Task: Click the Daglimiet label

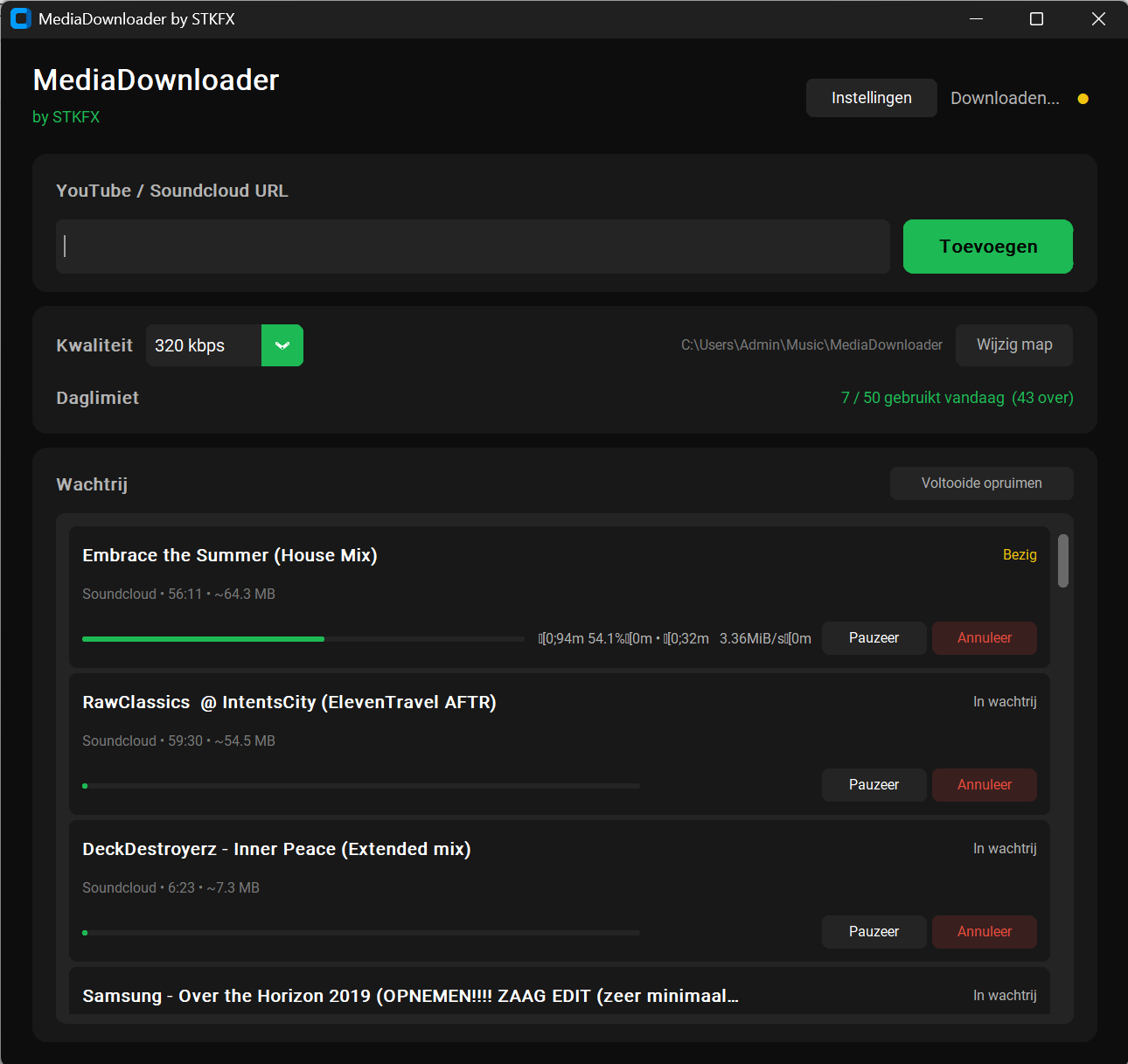Action: point(97,398)
